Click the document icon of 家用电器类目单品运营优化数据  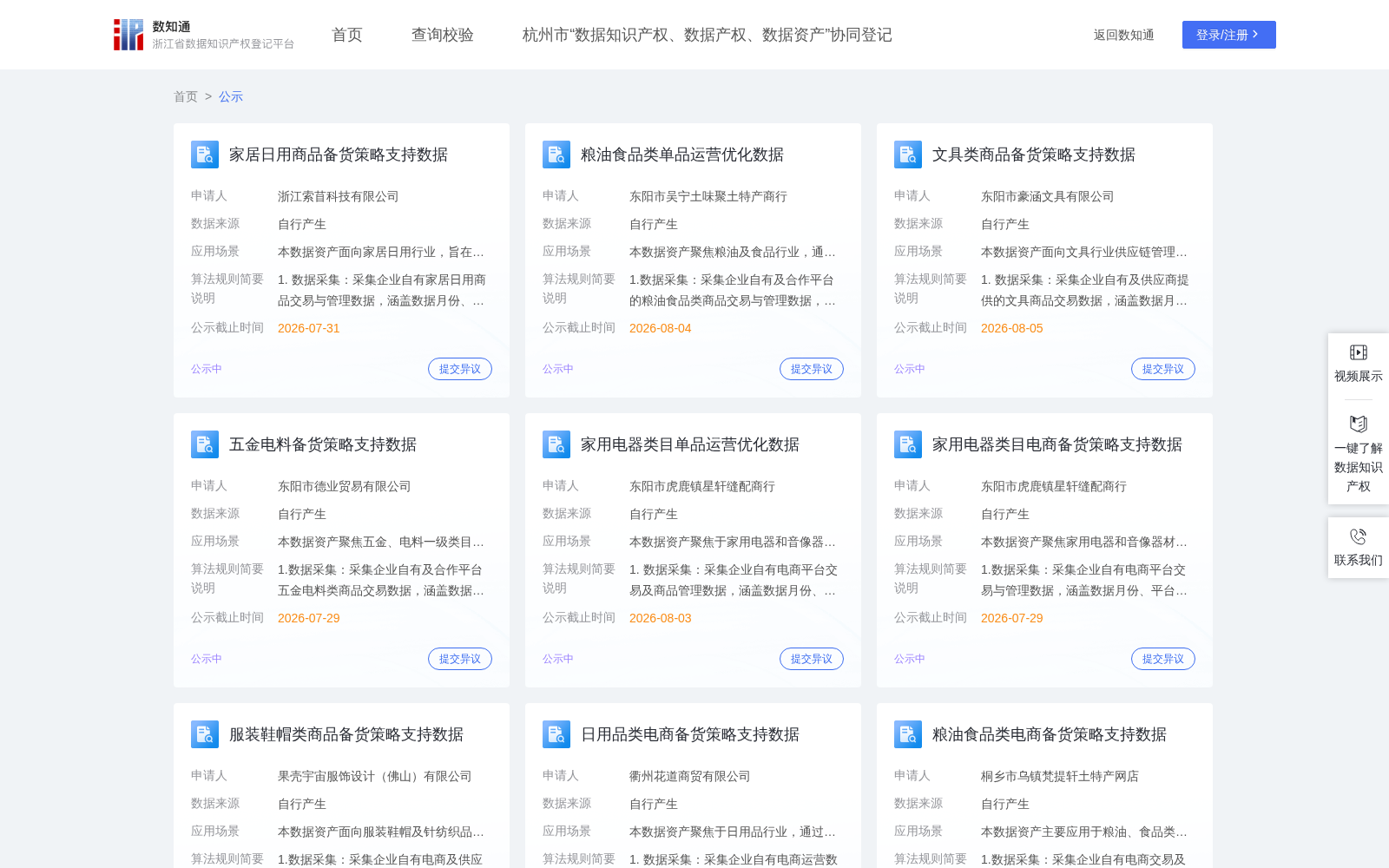tap(556, 444)
